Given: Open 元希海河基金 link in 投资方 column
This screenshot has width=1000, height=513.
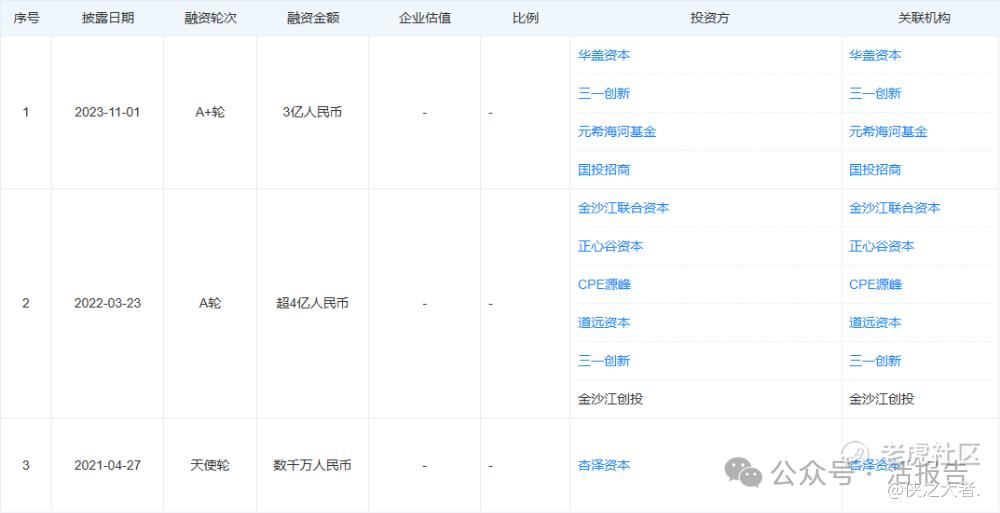Looking at the screenshot, I should pos(617,131).
